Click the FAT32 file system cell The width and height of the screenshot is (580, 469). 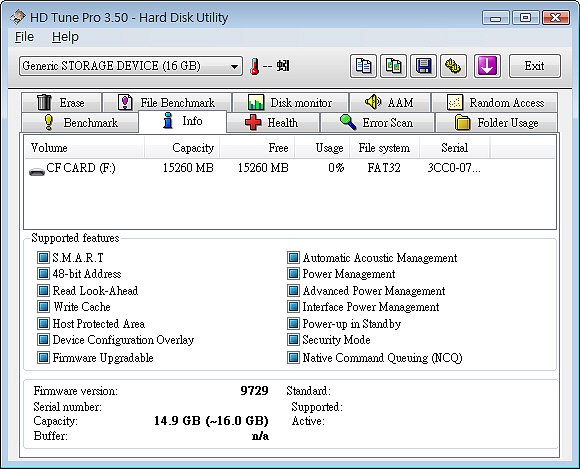click(x=384, y=168)
